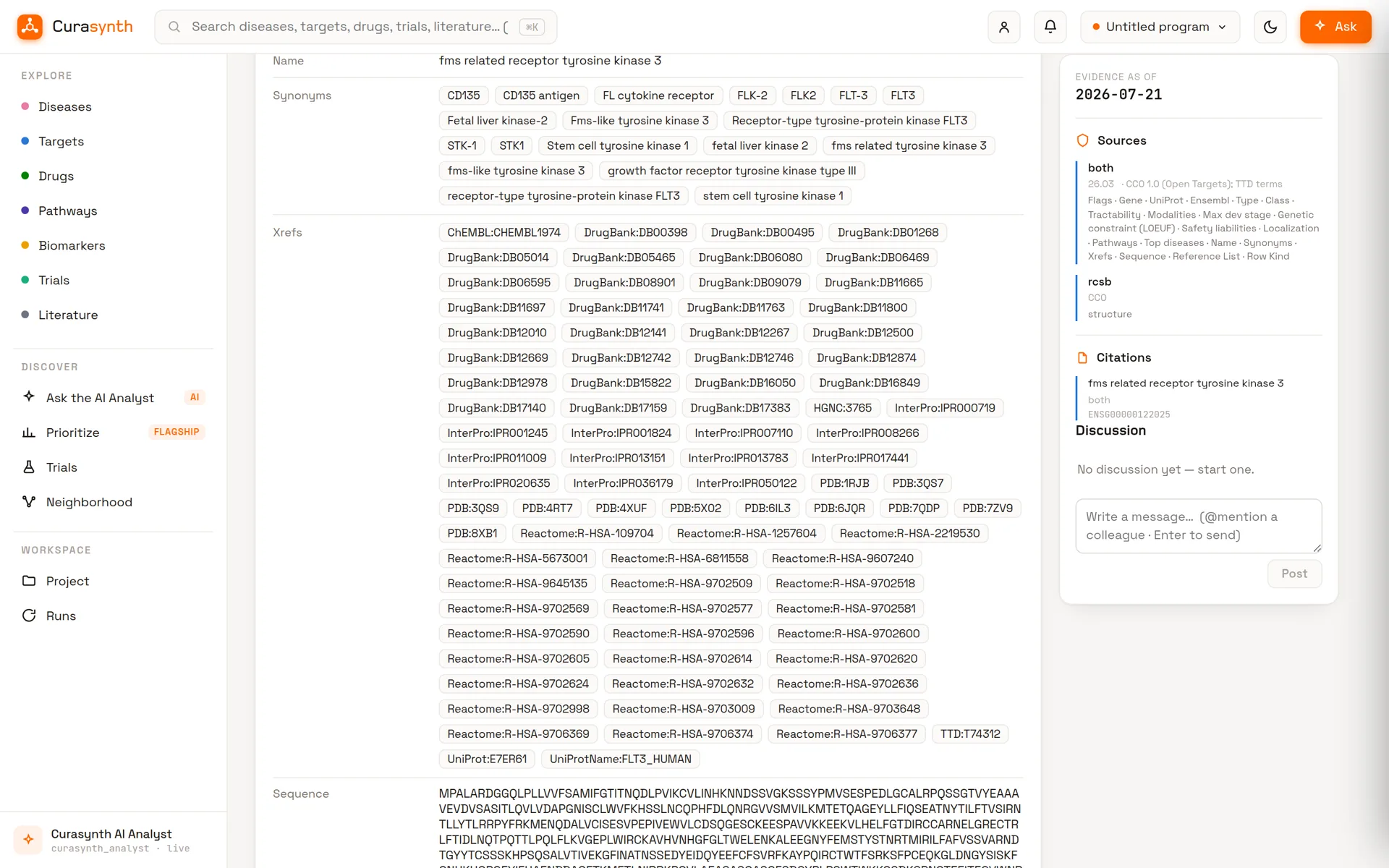Open the notifications bell
The height and width of the screenshot is (868, 1389).
tap(1050, 27)
